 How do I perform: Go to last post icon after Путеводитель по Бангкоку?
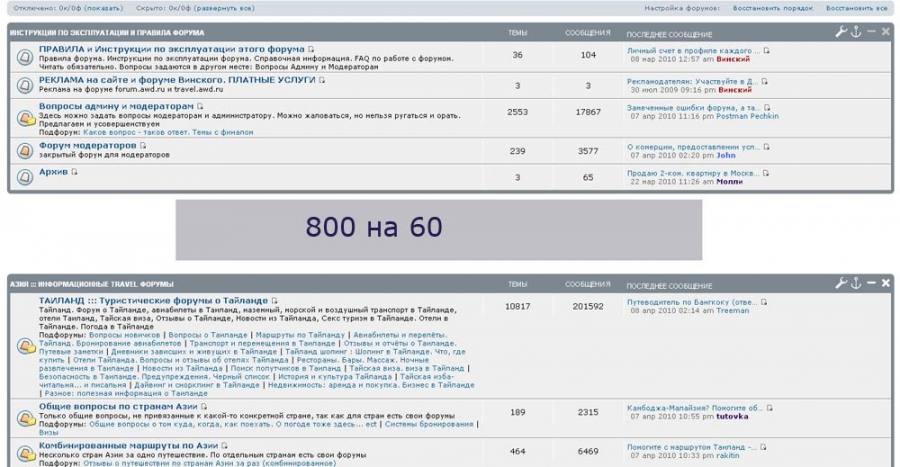click(x=764, y=302)
